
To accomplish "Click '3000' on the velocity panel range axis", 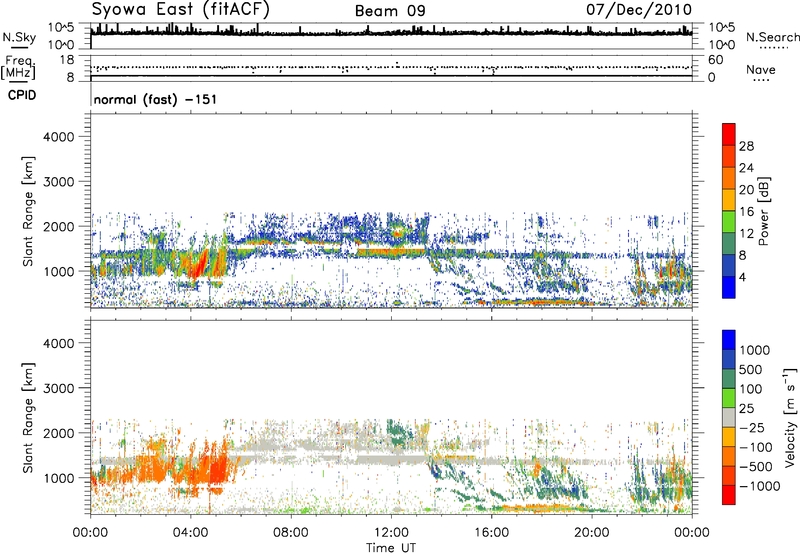I will pyautogui.click(x=58, y=388).
